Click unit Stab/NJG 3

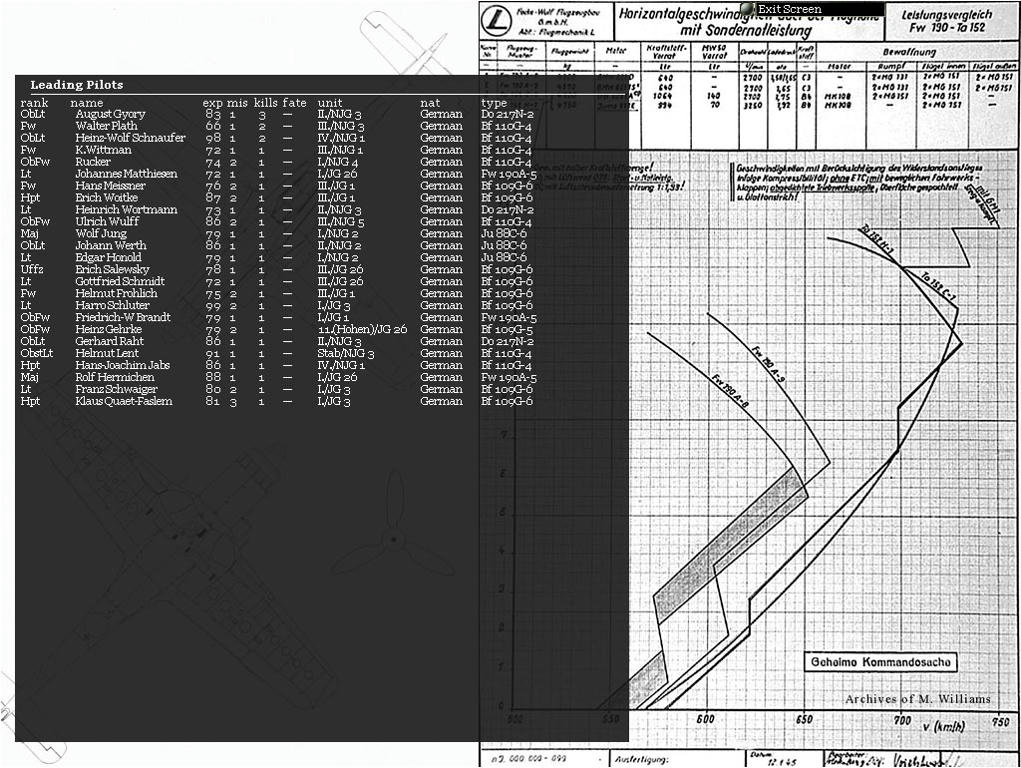point(346,353)
